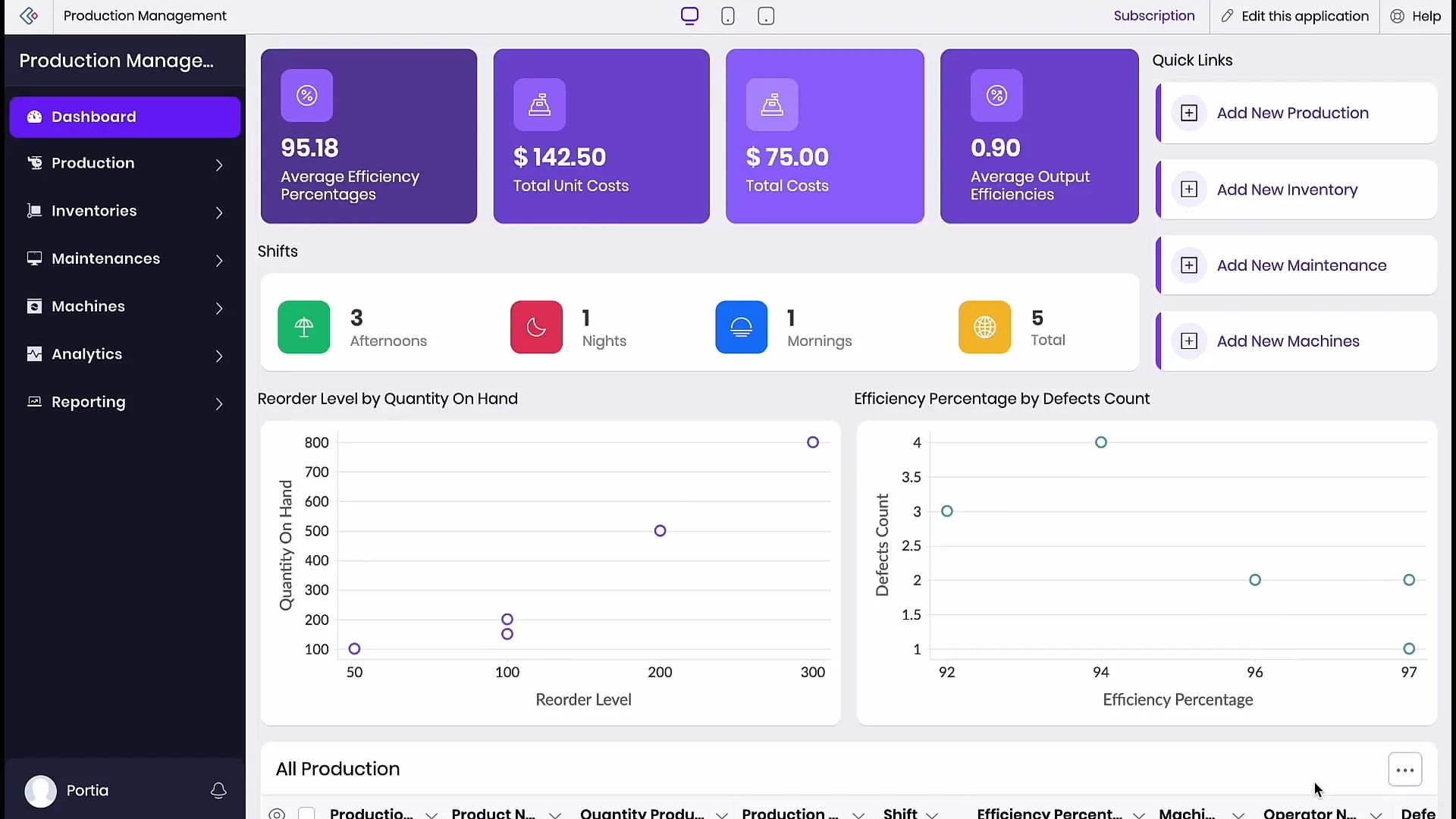Click the Portia user avatar
This screenshot has width=1456, height=819.
coord(40,791)
